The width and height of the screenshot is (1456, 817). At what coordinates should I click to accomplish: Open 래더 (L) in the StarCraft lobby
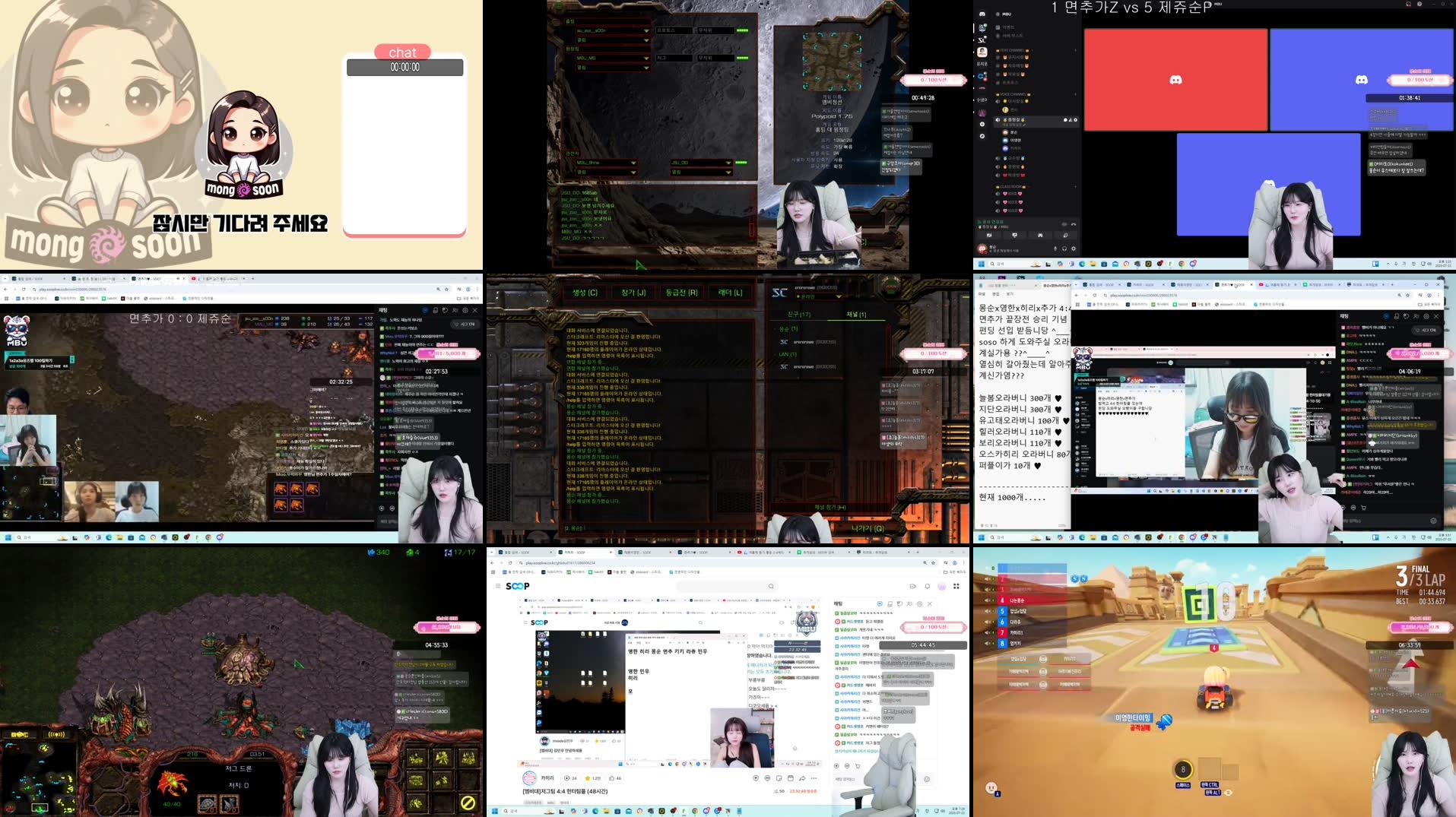[x=730, y=293]
